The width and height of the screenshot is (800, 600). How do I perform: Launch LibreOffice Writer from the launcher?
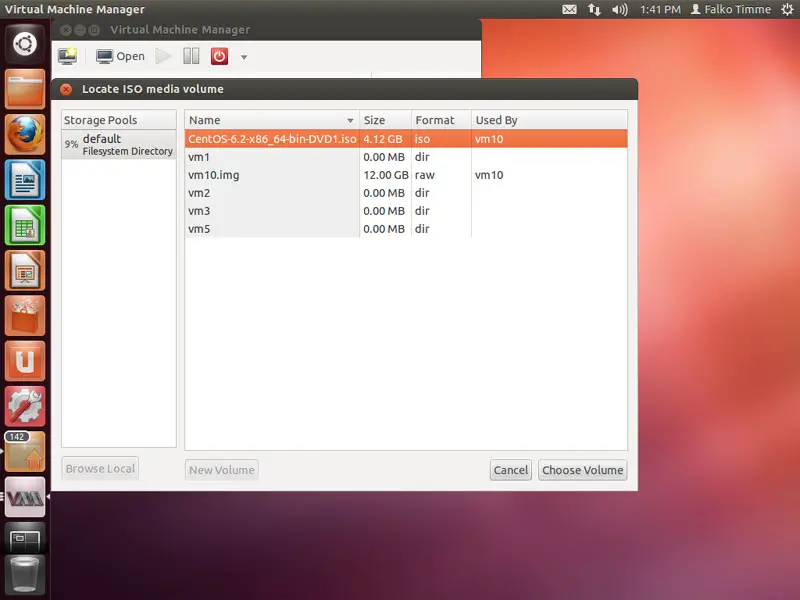pos(24,180)
